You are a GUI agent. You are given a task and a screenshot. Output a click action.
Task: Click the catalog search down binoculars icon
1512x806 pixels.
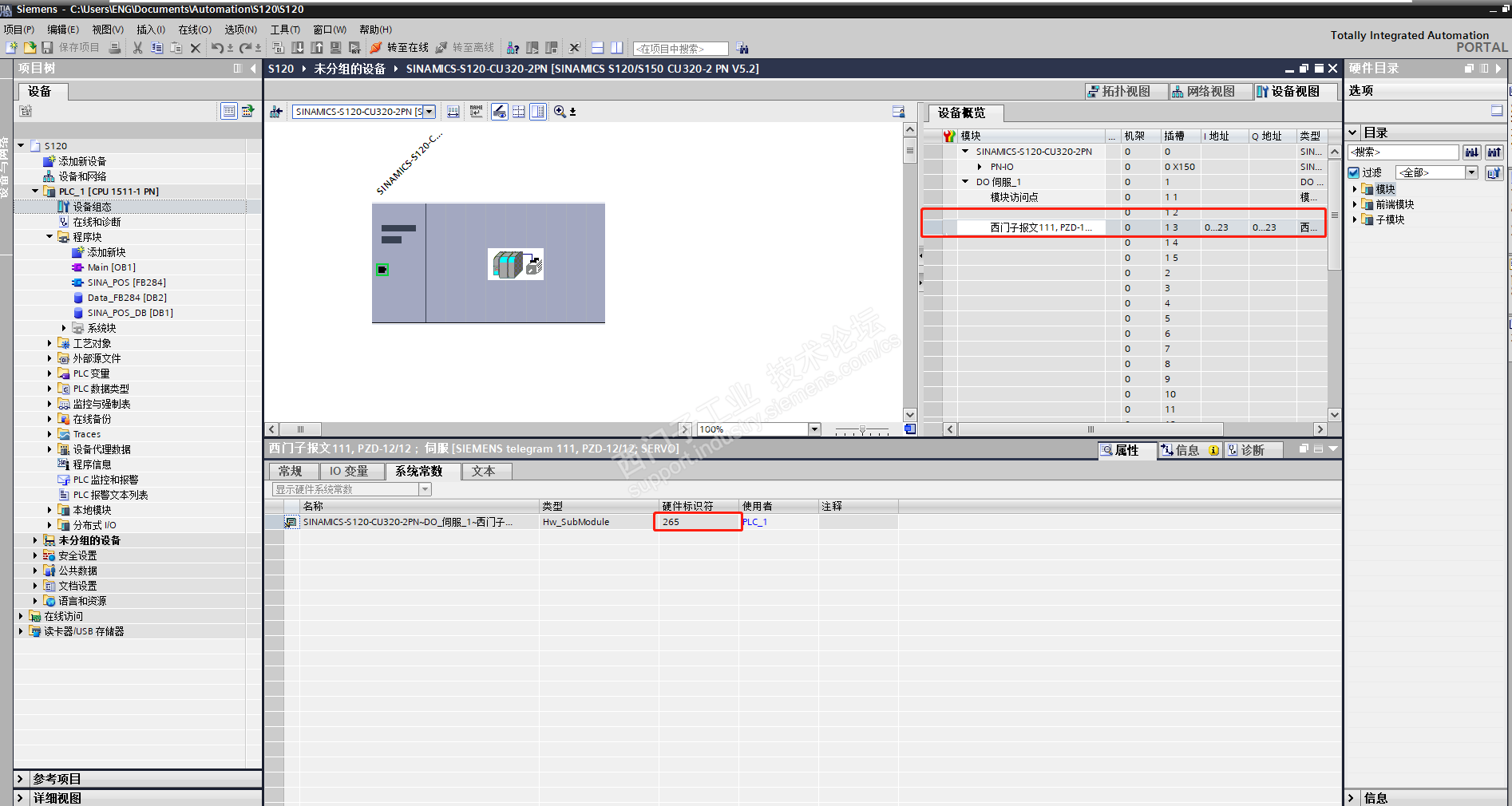pyautogui.click(x=1471, y=152)
